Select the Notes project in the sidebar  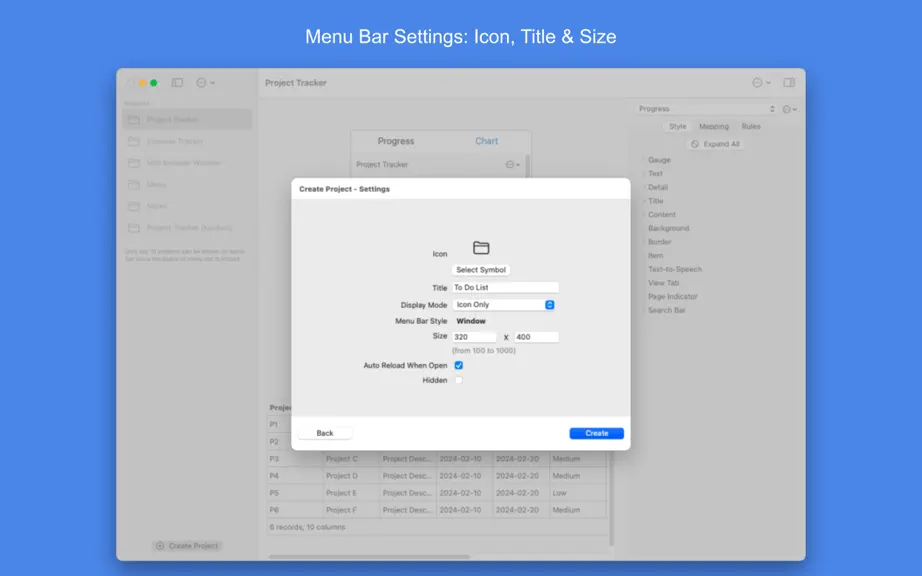coord(187,206)
